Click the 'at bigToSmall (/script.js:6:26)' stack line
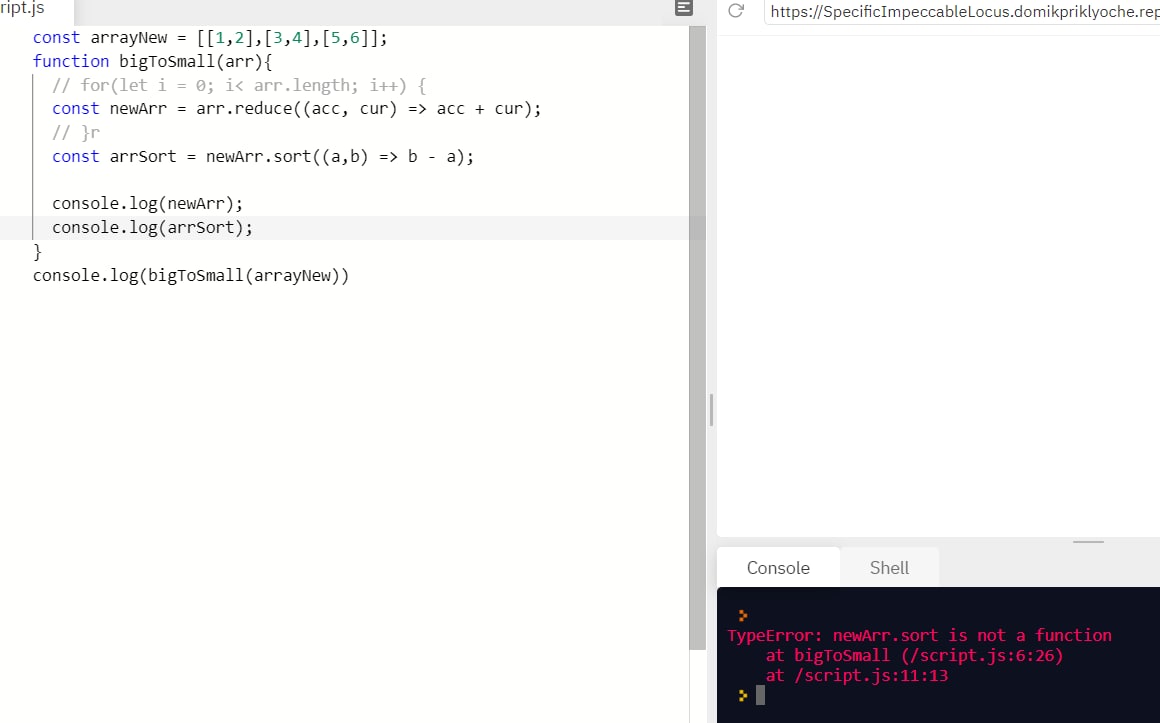1160x723 pixels. [914, 656]
